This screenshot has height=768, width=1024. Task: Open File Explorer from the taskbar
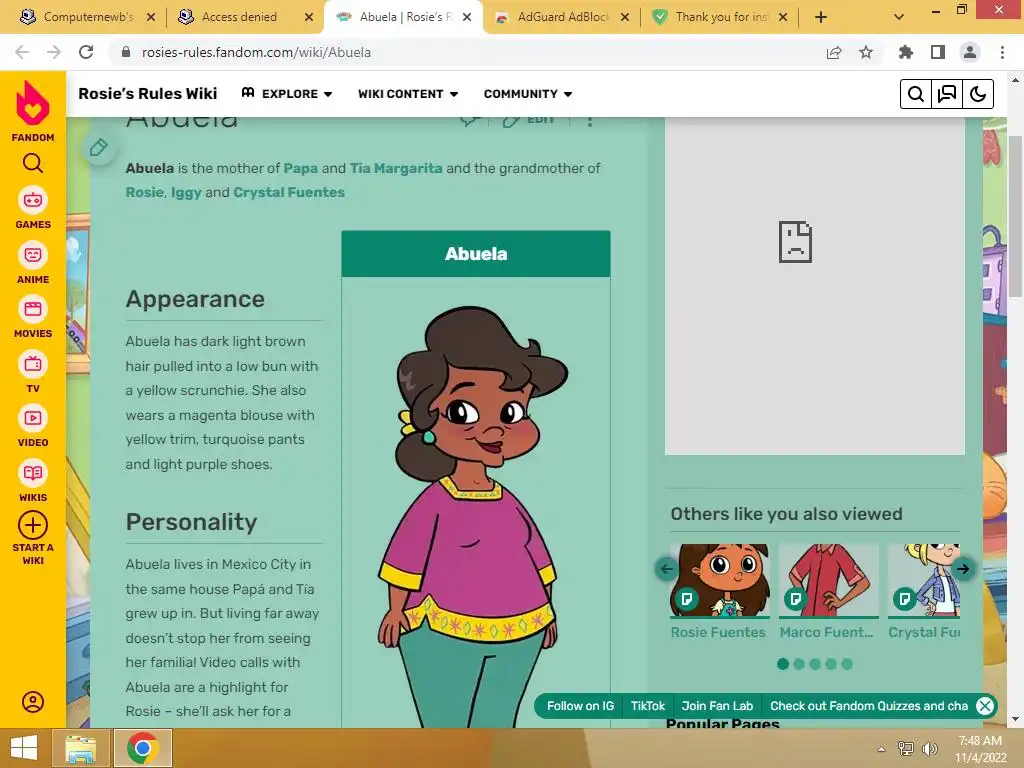click(80, 748)
